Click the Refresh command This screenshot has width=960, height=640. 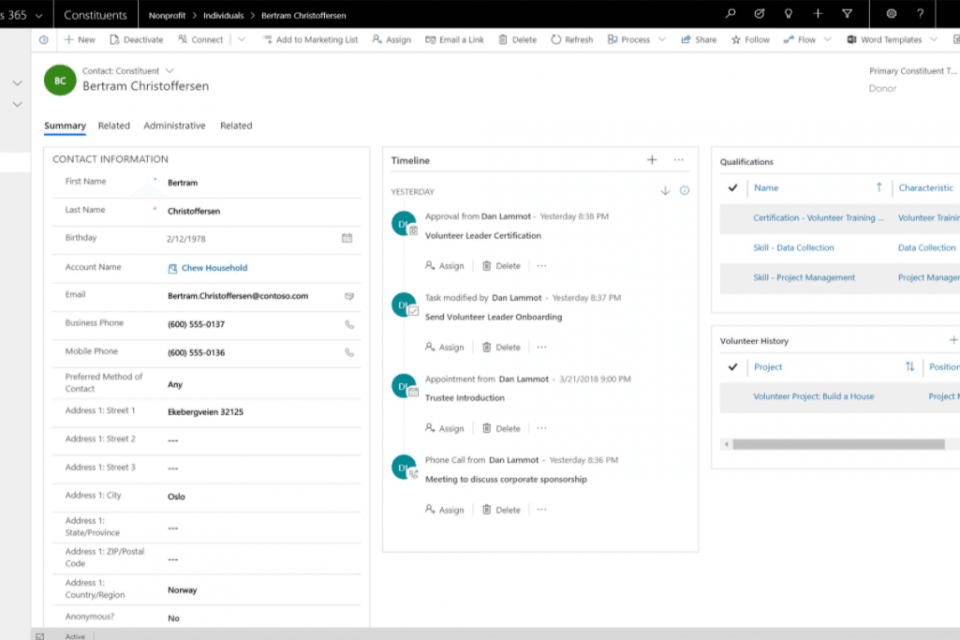(571, 40)
